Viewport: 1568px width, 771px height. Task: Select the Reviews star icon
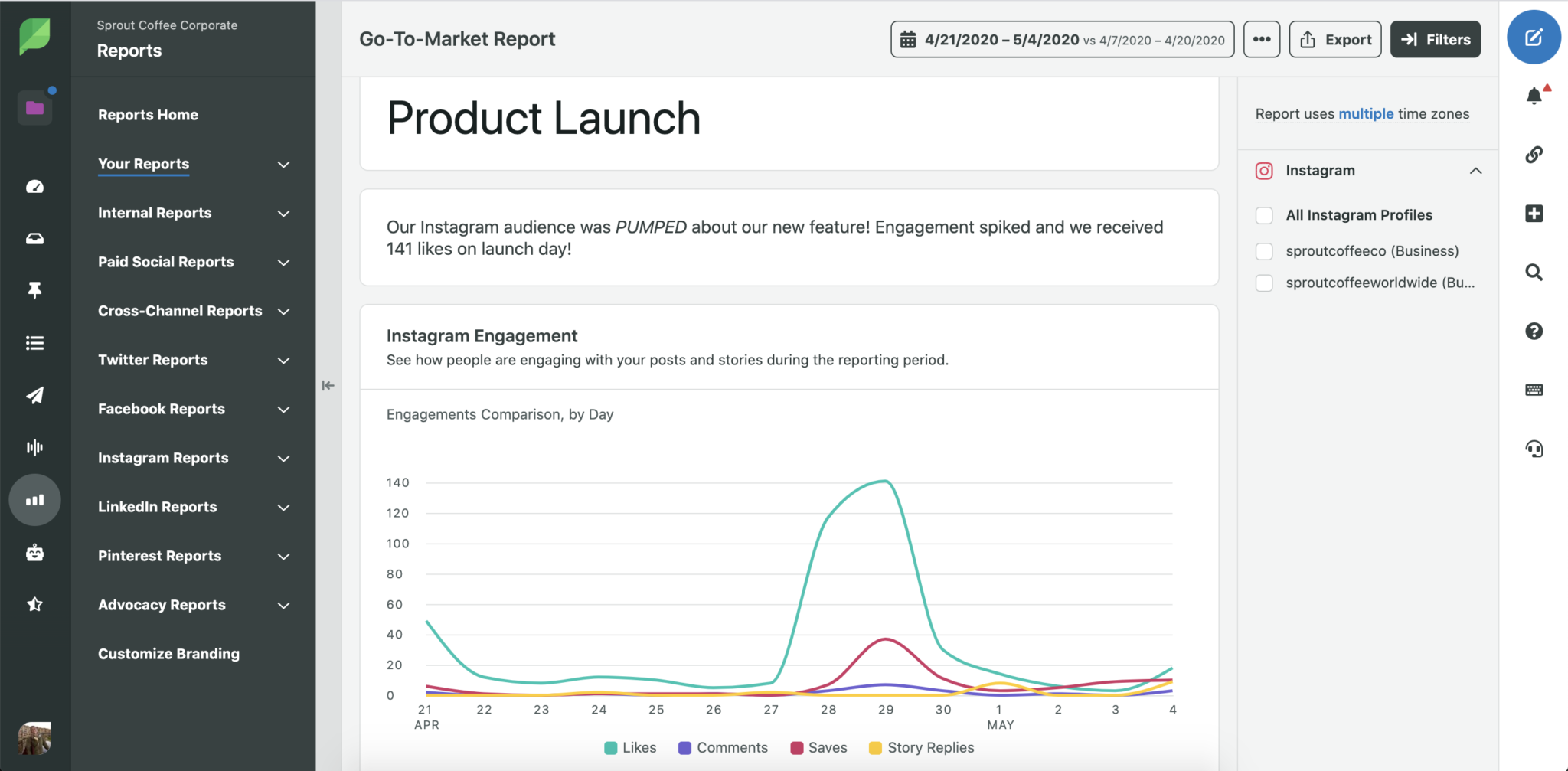point(34,604)
